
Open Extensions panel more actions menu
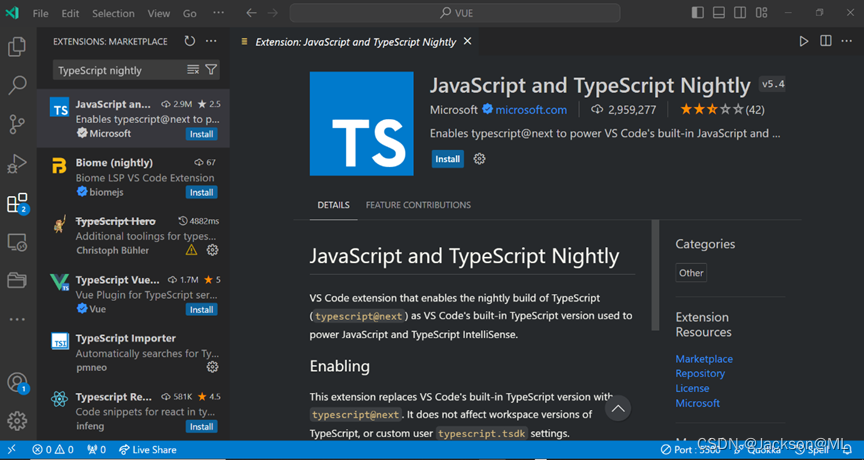coord(211,41)
